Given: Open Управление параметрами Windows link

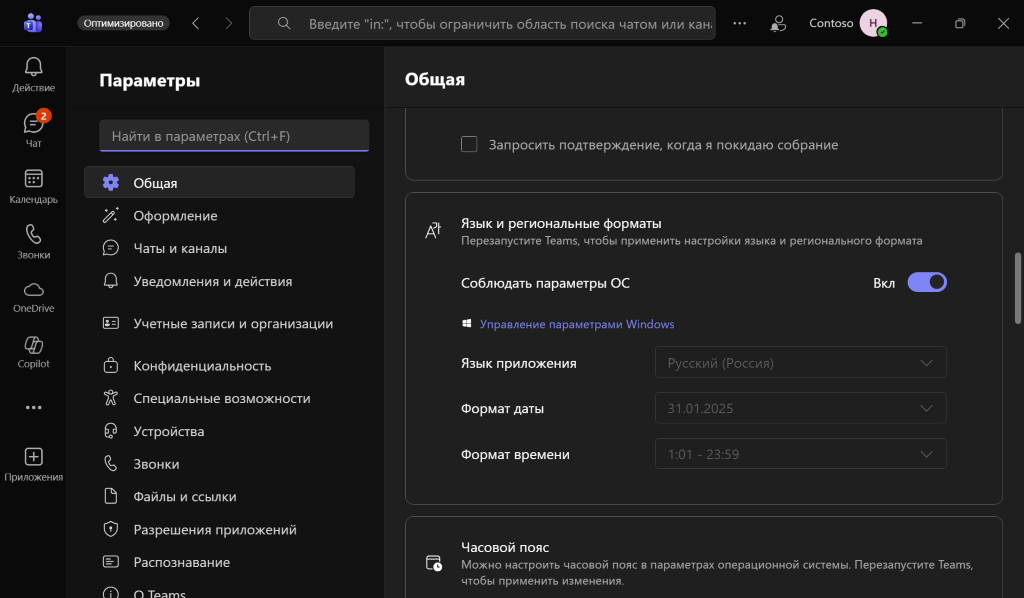Looking at the screenshot, I should point(577,324).
